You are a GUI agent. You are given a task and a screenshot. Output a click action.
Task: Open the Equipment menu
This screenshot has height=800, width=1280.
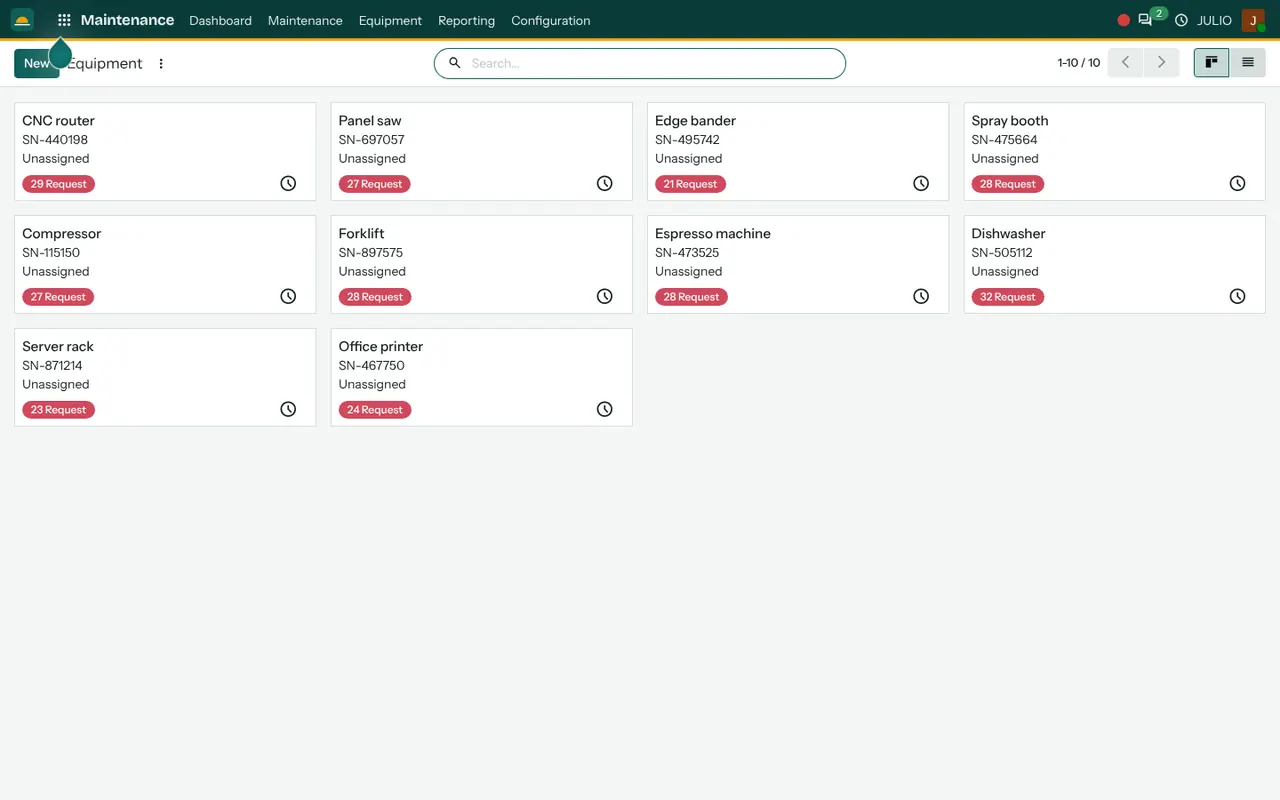pos(390,20)
